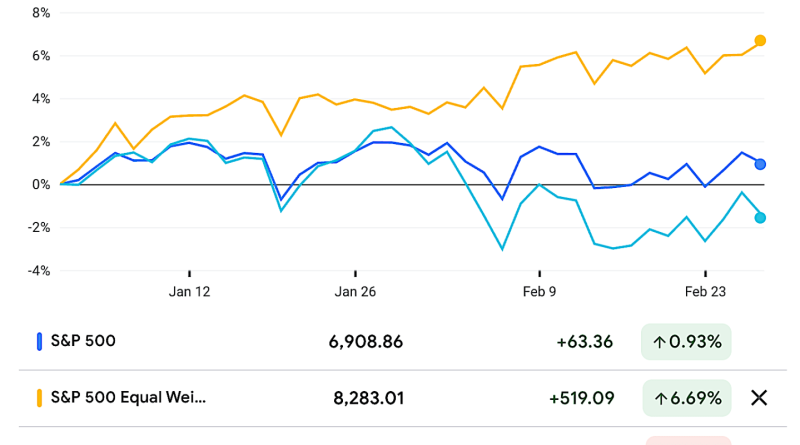The image size is (800, 445).
Task: Click the Equal Weight price 8,283.01
Action: [x=368, y=398]
